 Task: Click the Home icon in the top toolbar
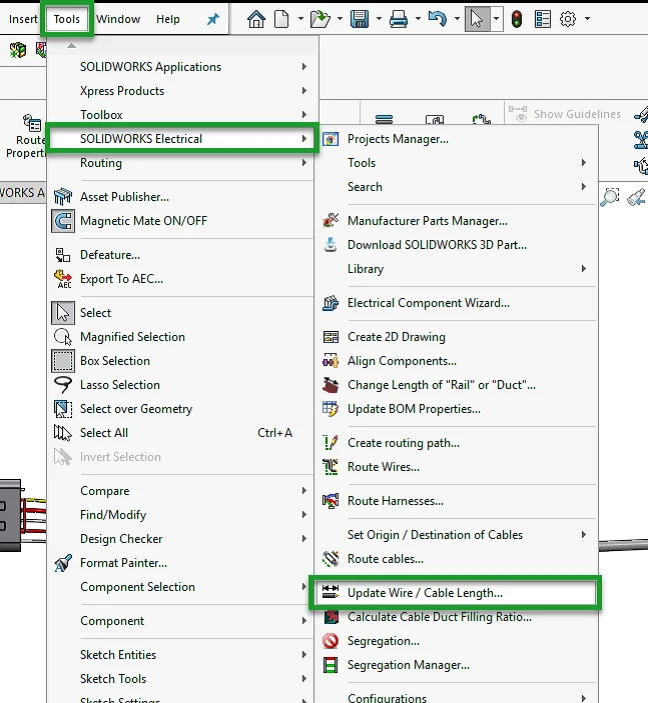257,19
